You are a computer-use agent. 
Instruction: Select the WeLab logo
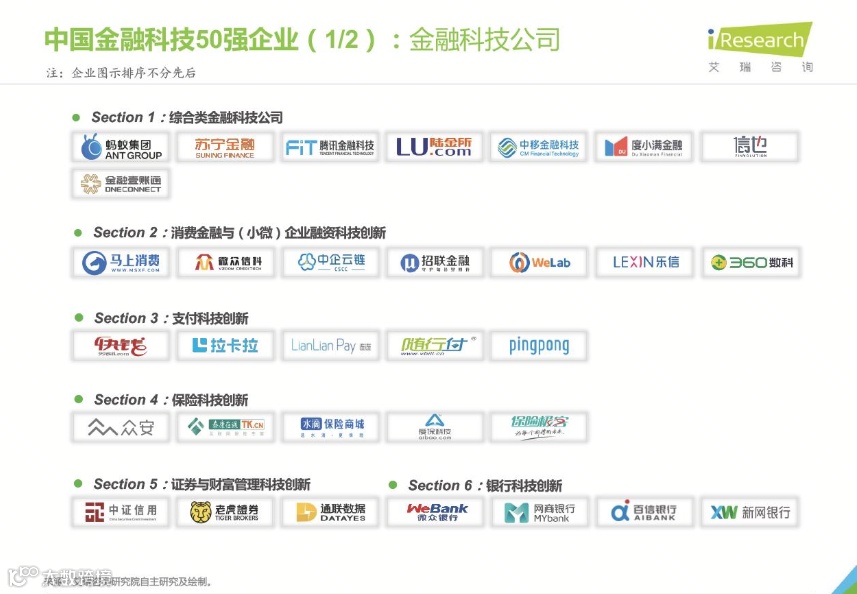coord(539,262)
